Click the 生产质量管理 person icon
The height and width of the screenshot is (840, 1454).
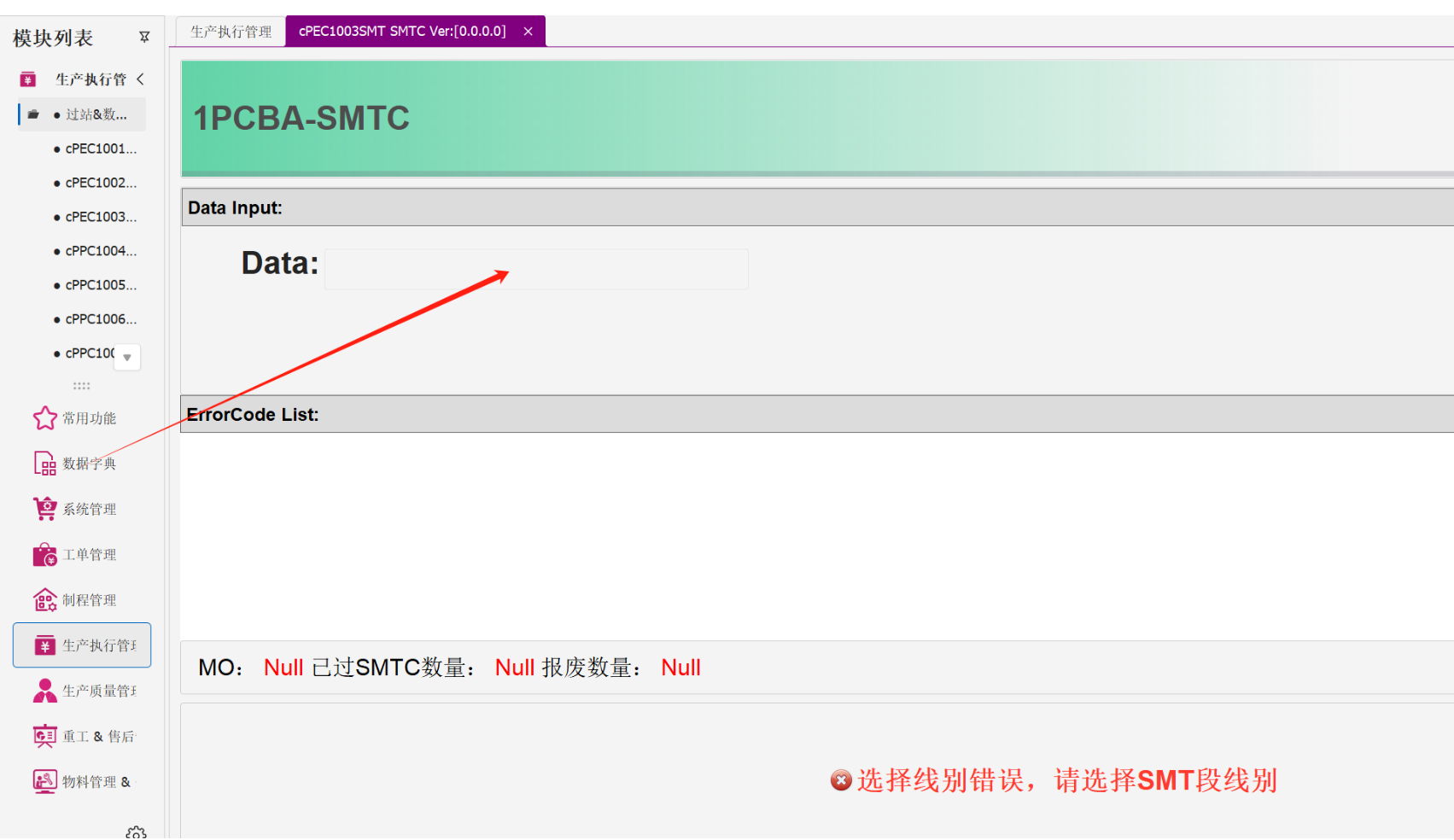(x=45, y=691)
